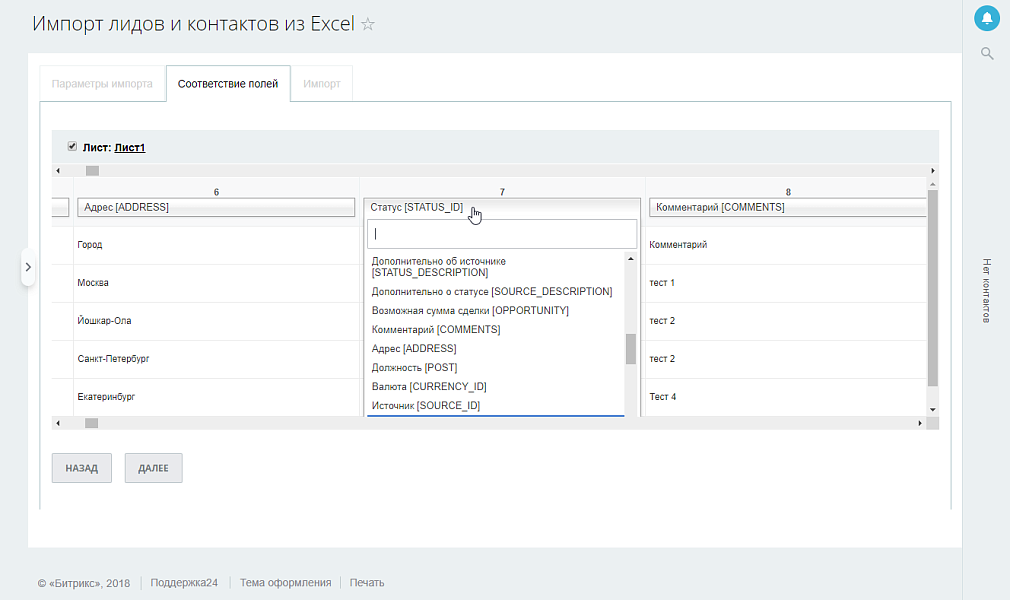This screenshot has height=600, width=1010.
Task: Star the page title as favorite
Action: coord(367,24)
